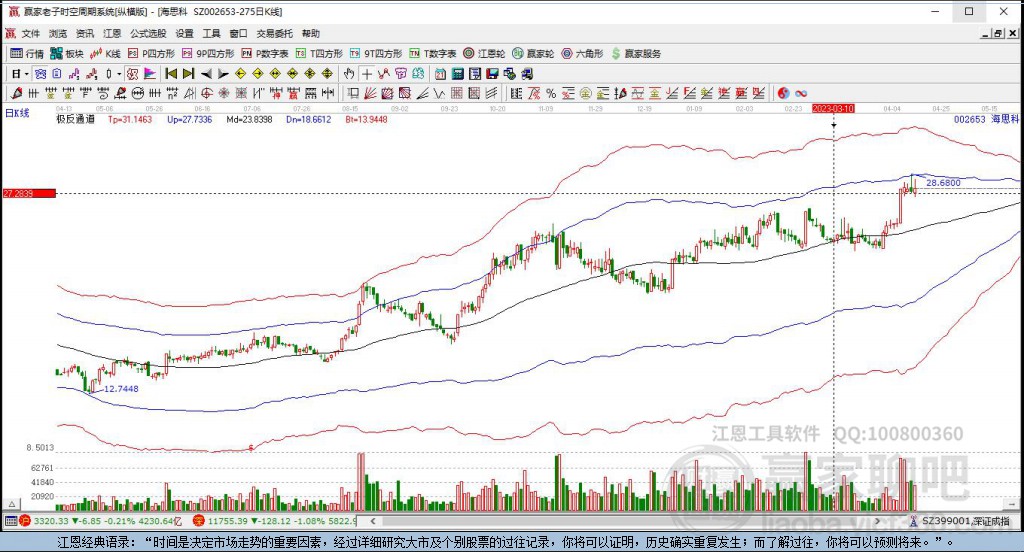1024x552 pixels.
Task: Click the infinity symbol icon
Action: tap(801, 93)
